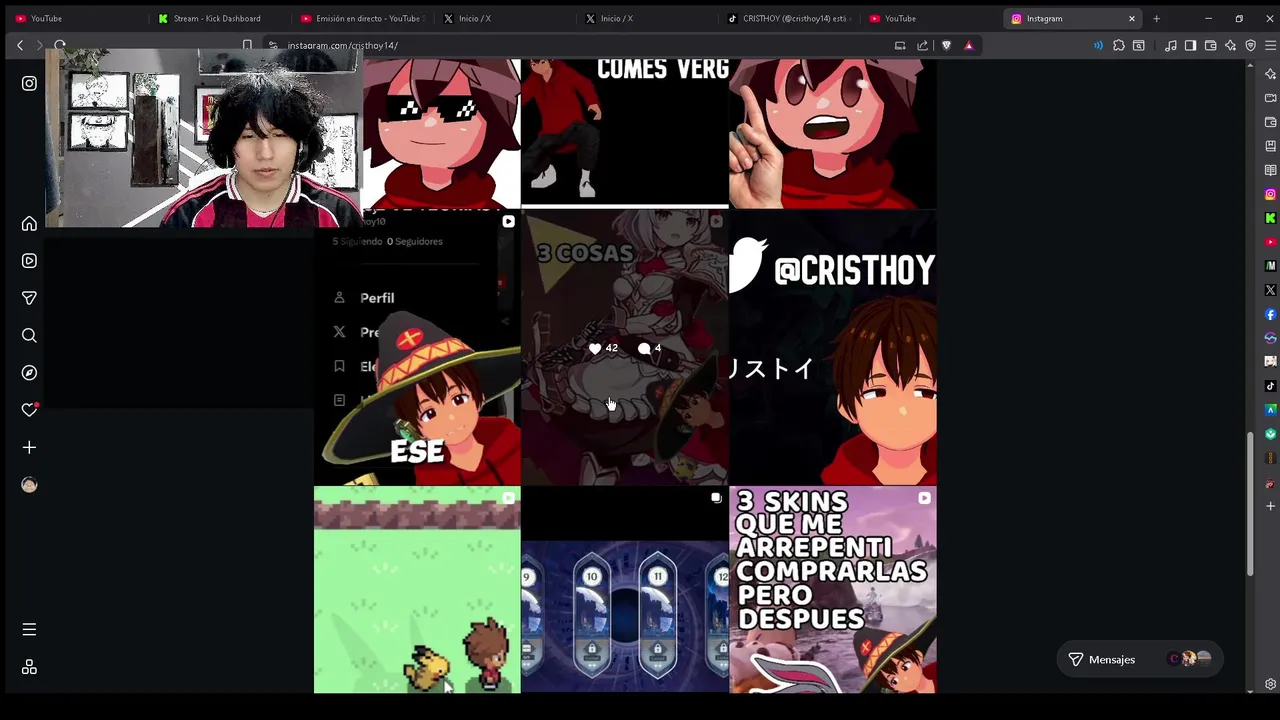Open Leo AI sparkle icon in toolbar
Screen dimensions: 1280x720
1230,45
